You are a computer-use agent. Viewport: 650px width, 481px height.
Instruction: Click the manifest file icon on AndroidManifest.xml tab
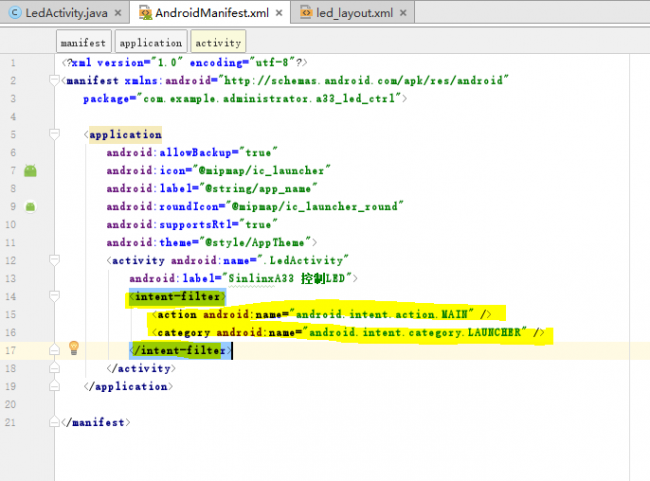(145, 13)
